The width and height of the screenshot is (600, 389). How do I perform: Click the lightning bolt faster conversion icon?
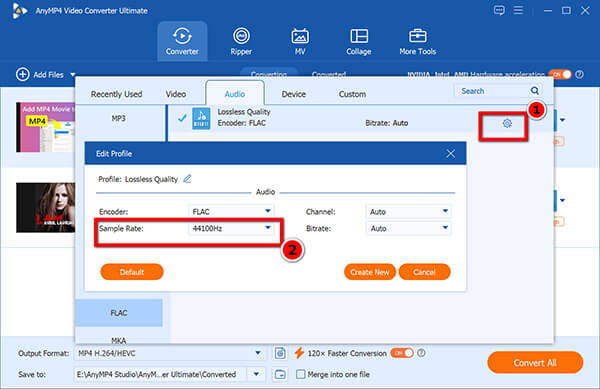(x=299, y=353)
